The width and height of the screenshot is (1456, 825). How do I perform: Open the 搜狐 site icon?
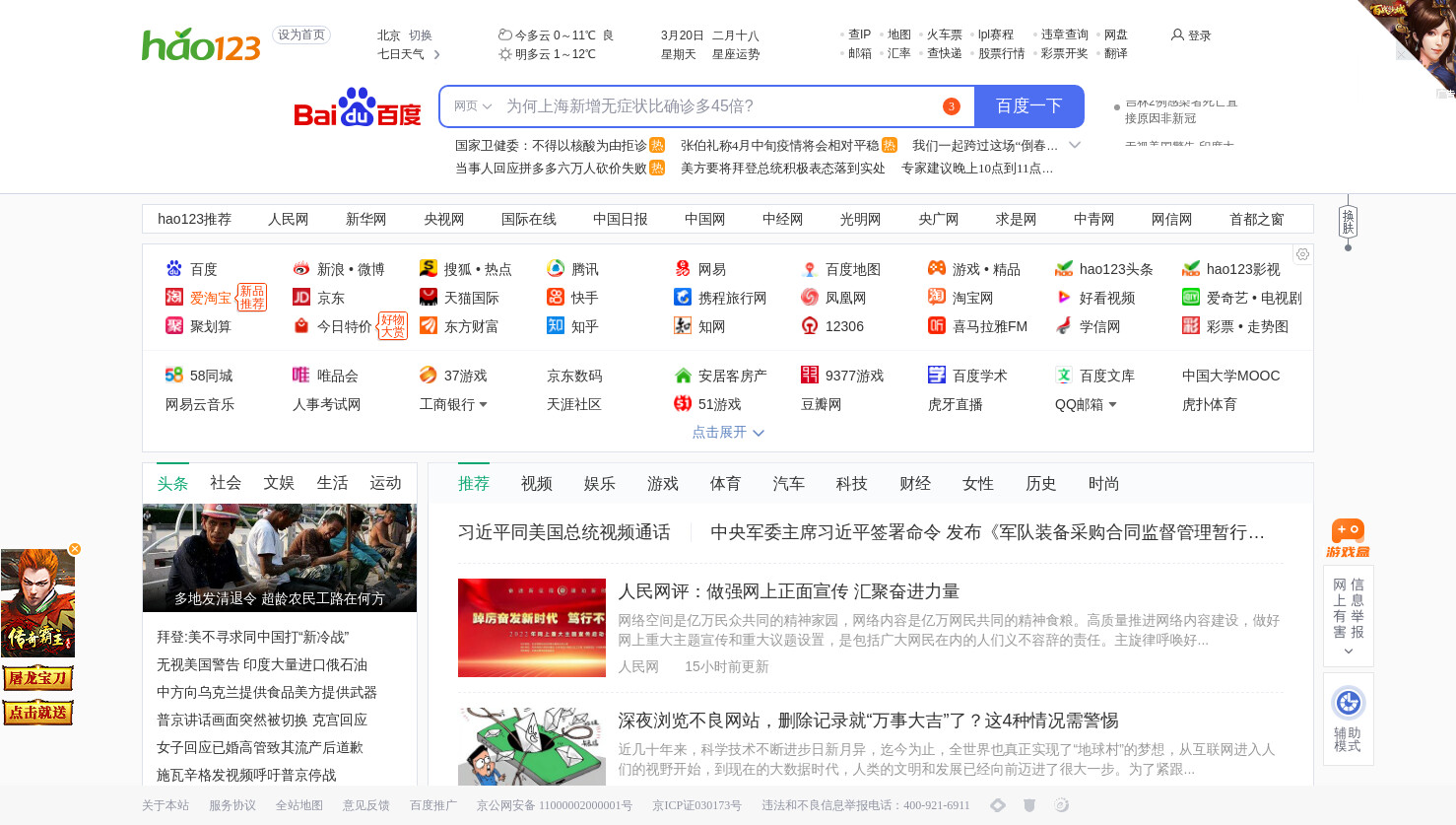429,268
